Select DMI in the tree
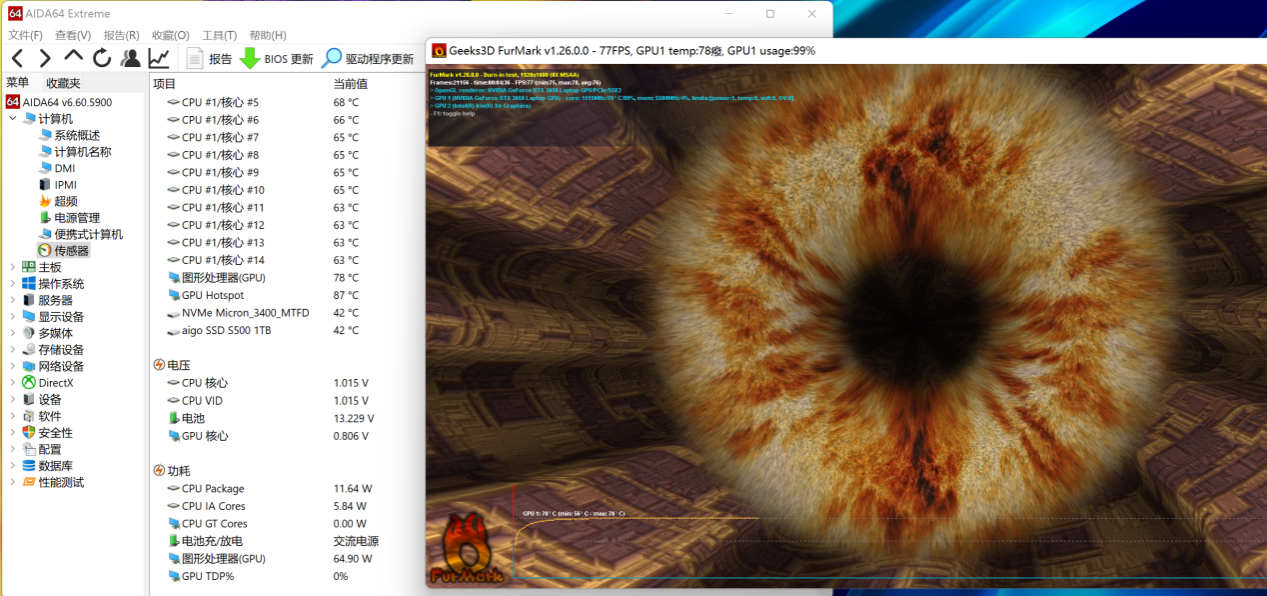1267x596 pixels. point(57,168)
